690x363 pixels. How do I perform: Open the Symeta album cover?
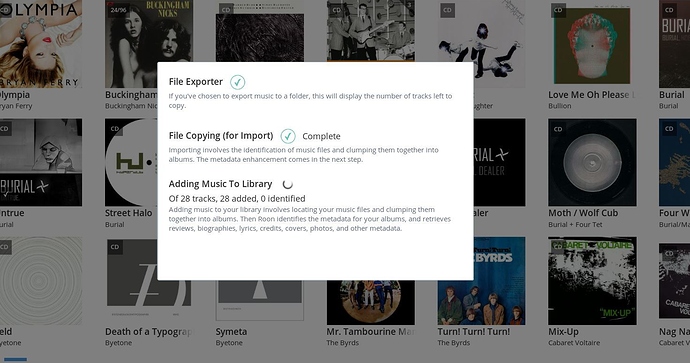tap(260, 301)
